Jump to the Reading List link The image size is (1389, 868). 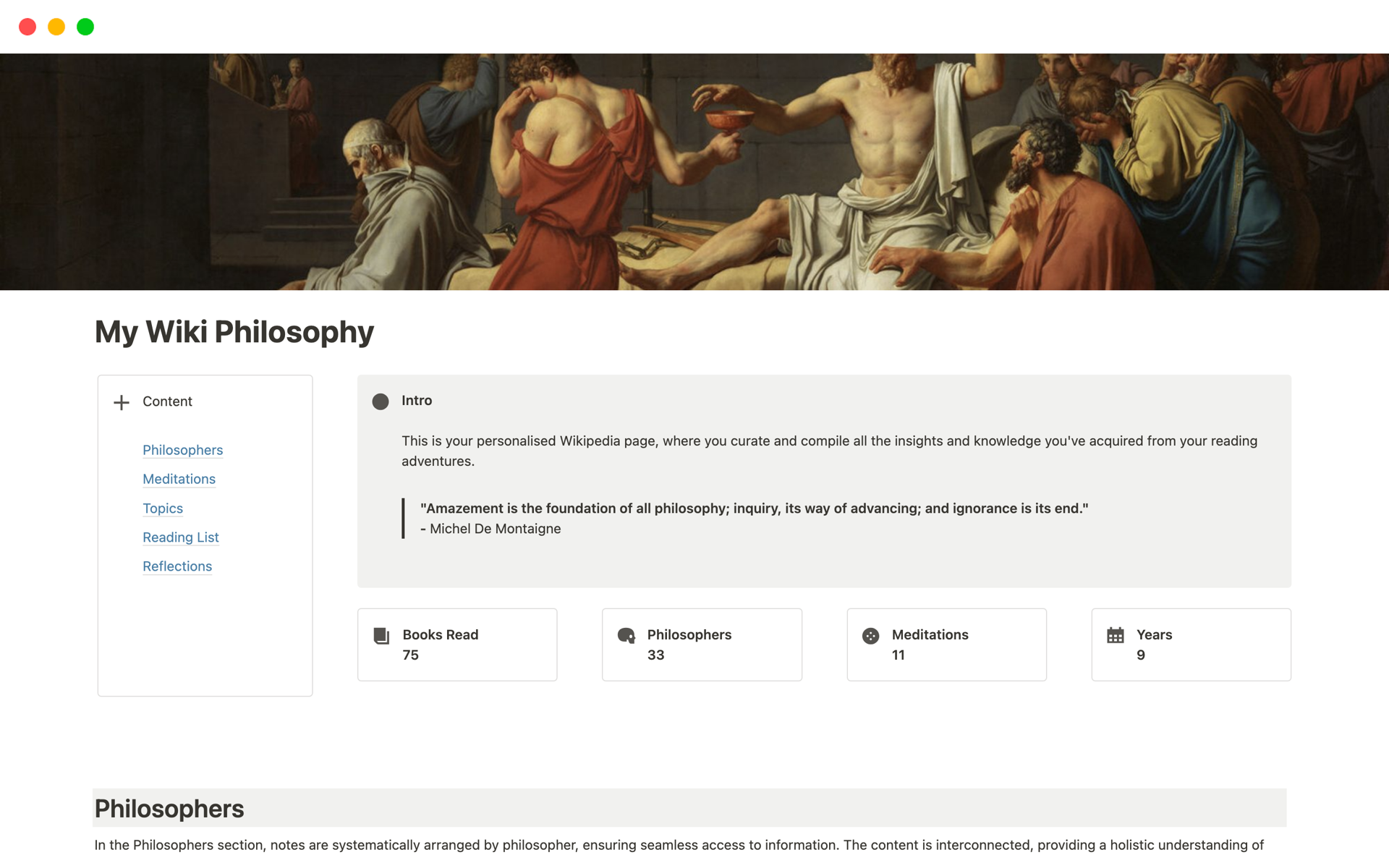(180, 537)
